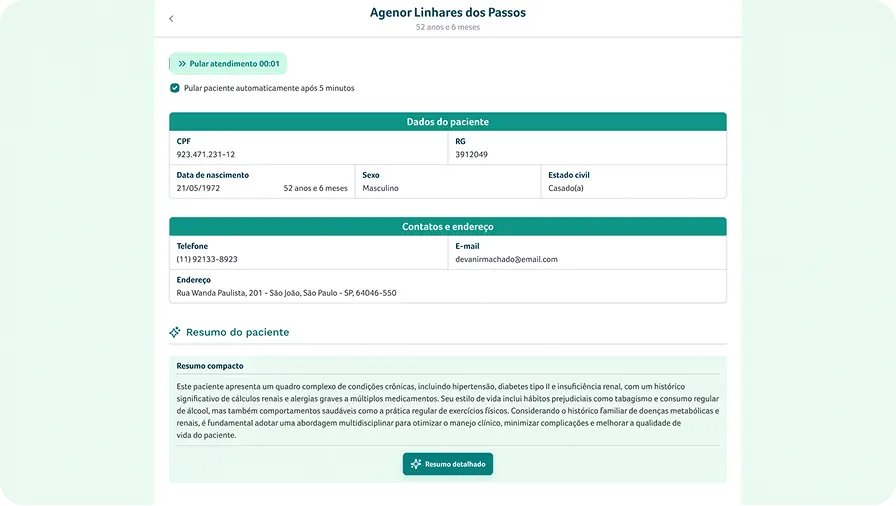Click the RG value 3912049
This screenshot has width=896, height=506.
coord(471,155)
